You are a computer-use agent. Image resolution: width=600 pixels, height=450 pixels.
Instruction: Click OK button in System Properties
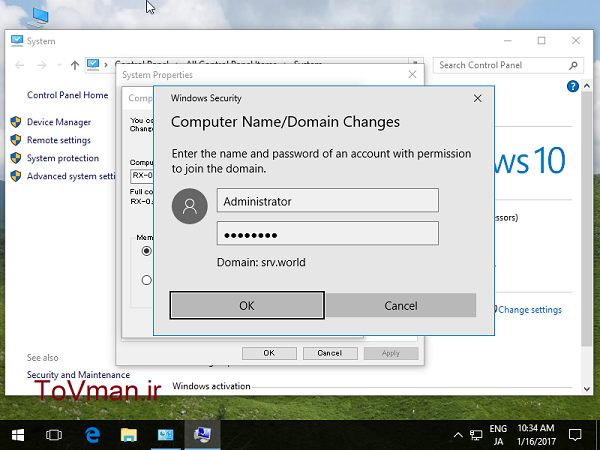point(269,353)
